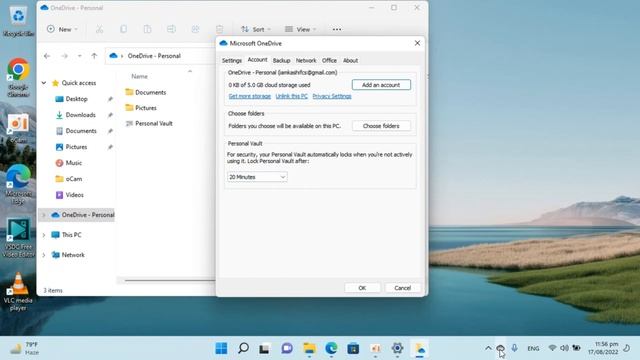This screenshot has width=640, height=360.
Task: Click the Unlink this PC link
Action: [291, 96]
